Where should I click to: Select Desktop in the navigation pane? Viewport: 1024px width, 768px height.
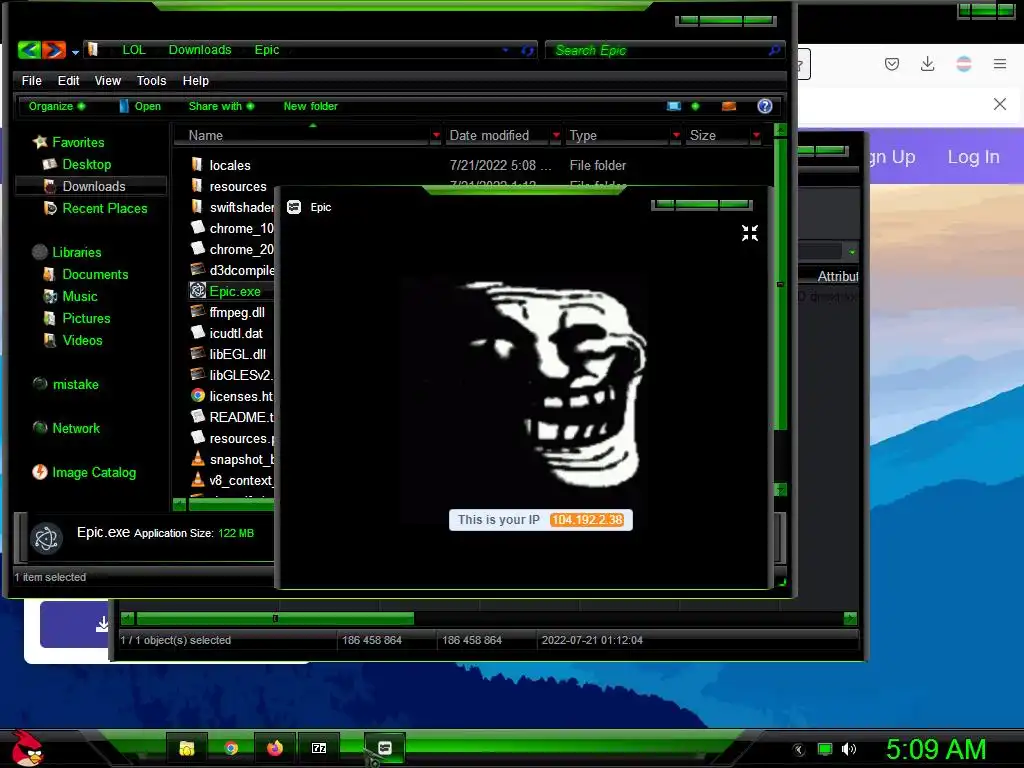pos(86,164)
